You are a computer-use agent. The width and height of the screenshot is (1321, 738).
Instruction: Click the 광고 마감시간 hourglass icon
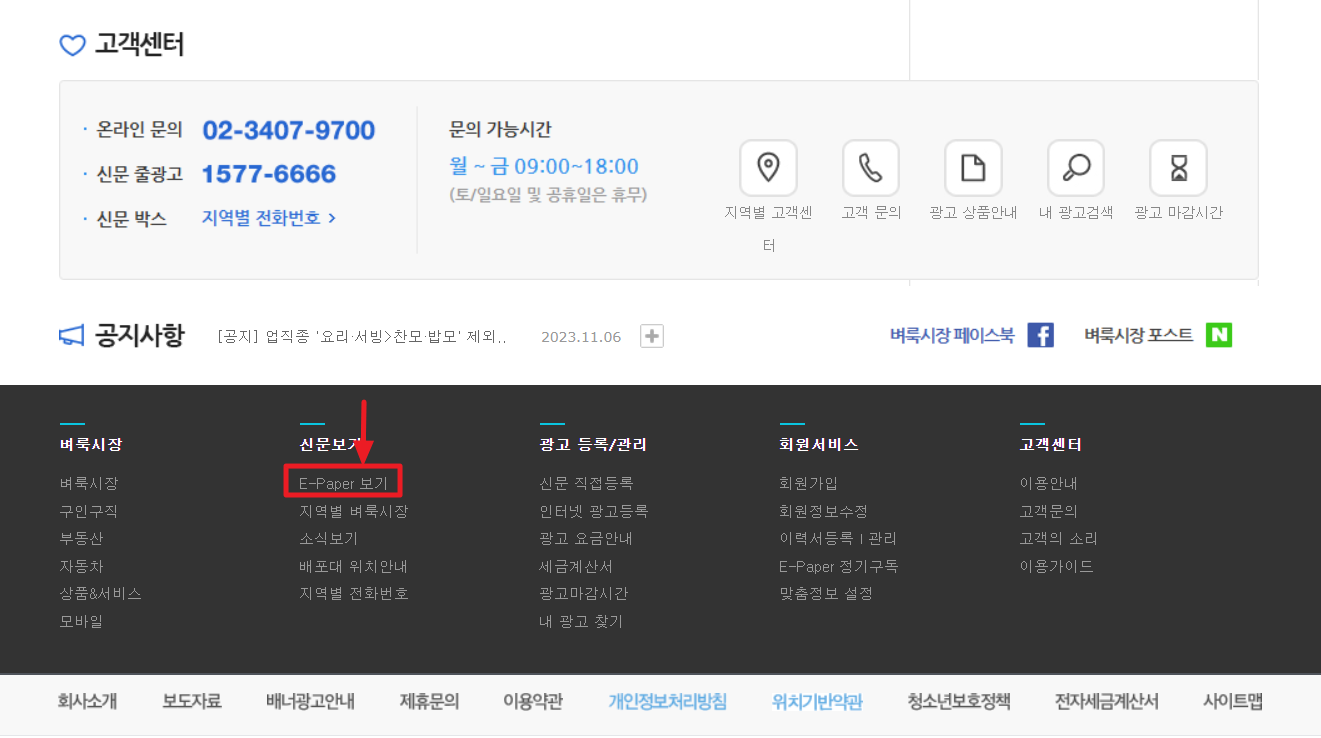point(1178,167)
